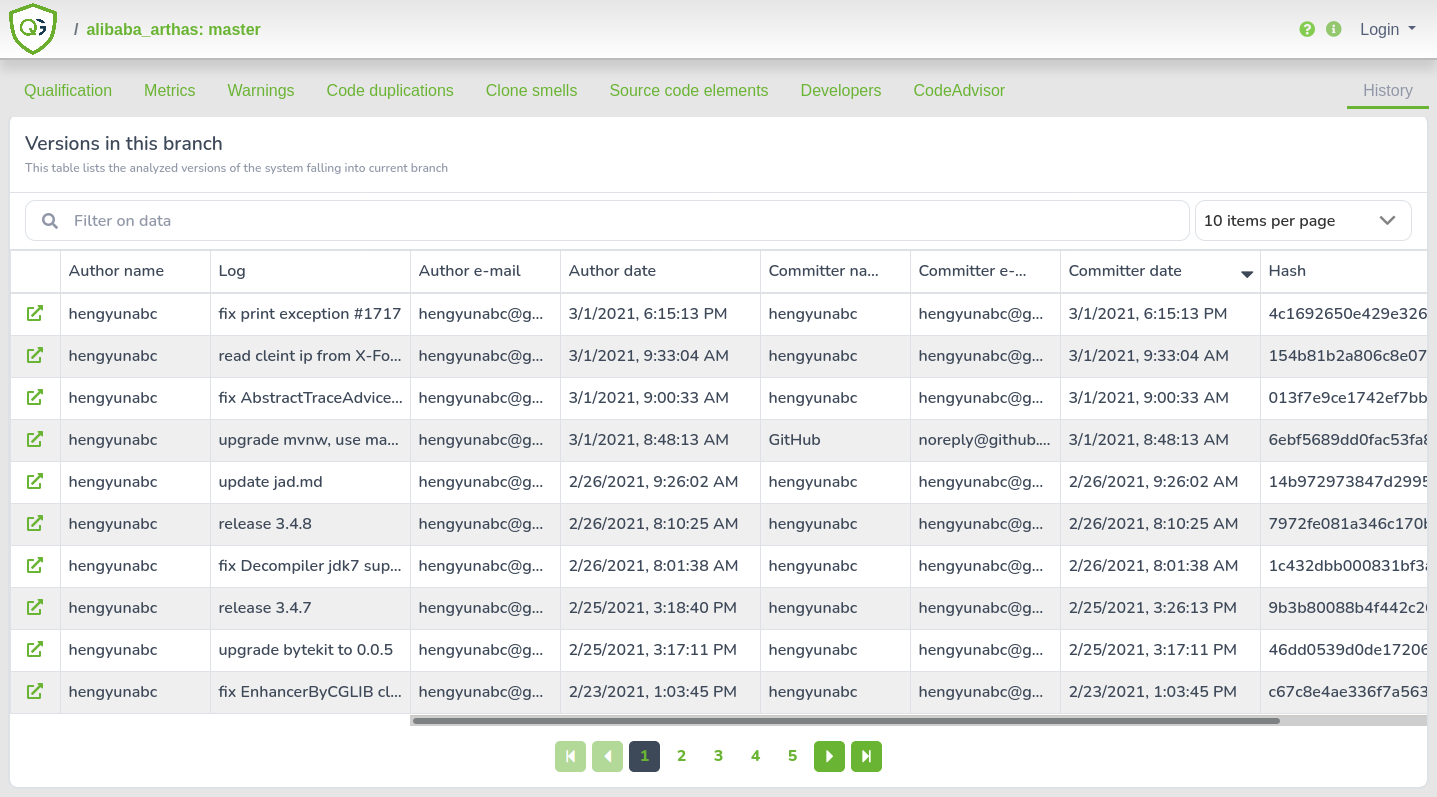1437x797 pixels.
Task: Click author date '2/26/2021, 8:01:38 AM'
Action: [x=653, y=566]
